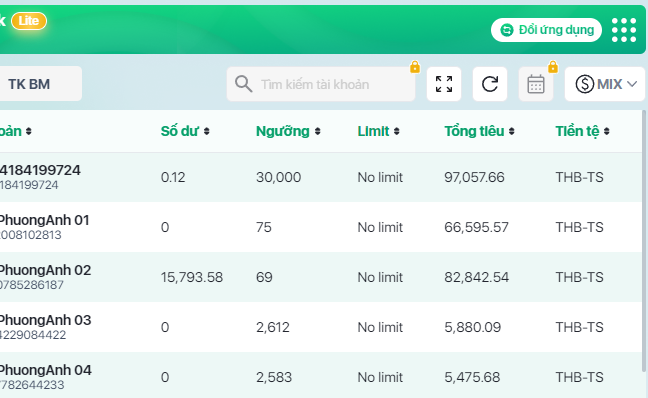Click threshold value 75
This screenshot has width=648, height=398.
point(264,227)
